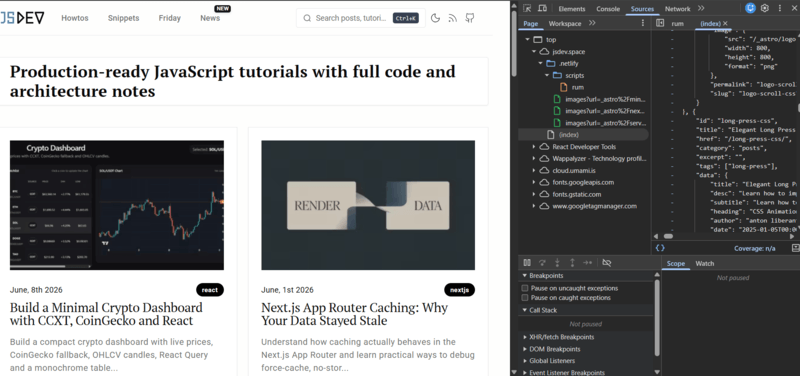Expand Wappalyzer tree node

pos(534,159)
